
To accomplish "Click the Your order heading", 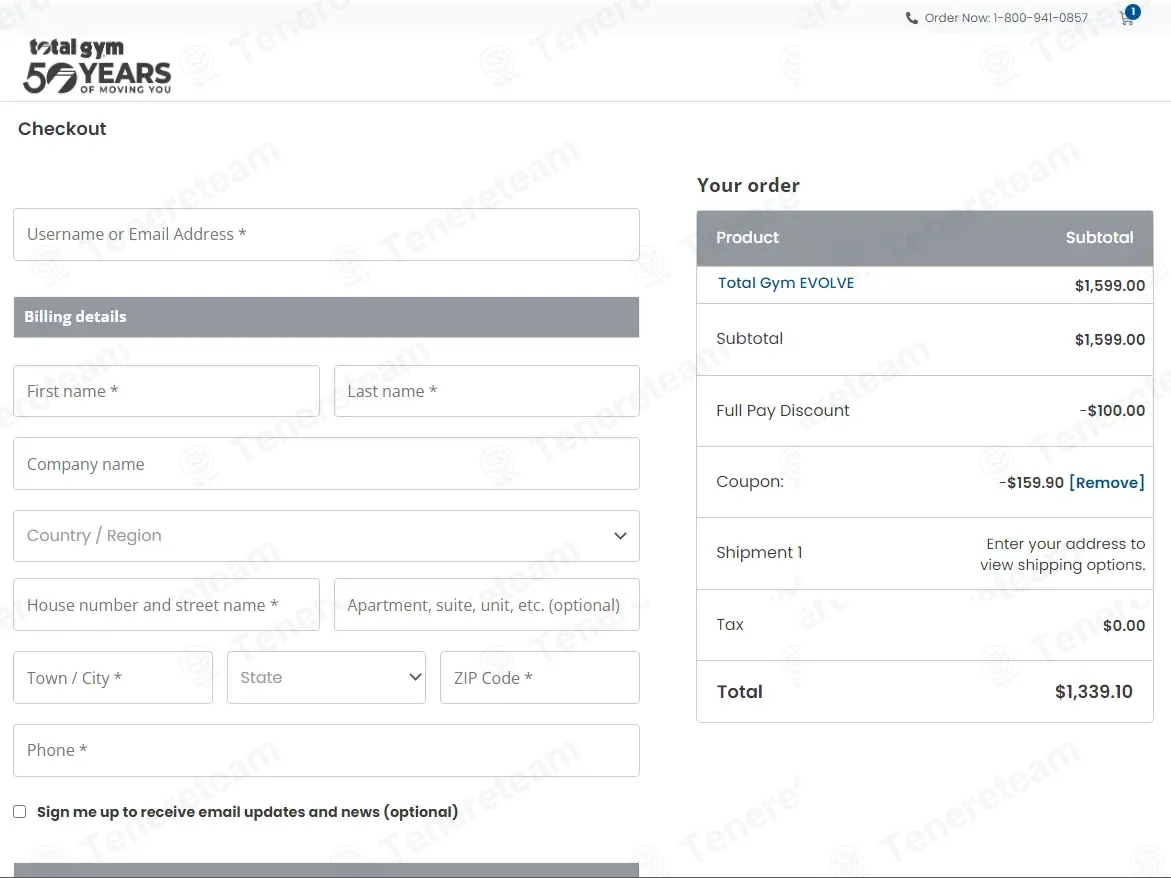I will click(x=748, y=185).
